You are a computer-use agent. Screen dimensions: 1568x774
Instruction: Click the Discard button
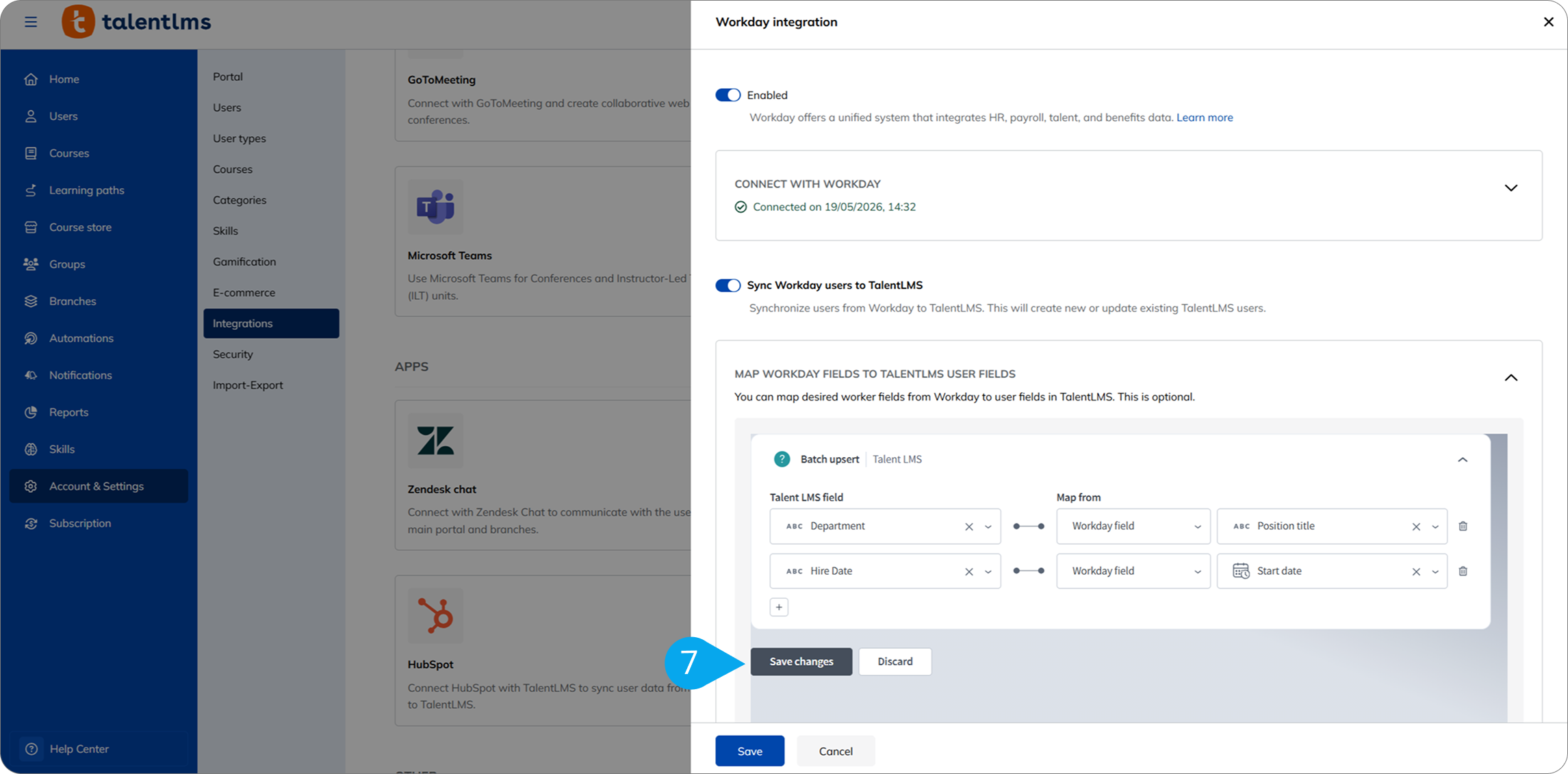coord(895,662)
